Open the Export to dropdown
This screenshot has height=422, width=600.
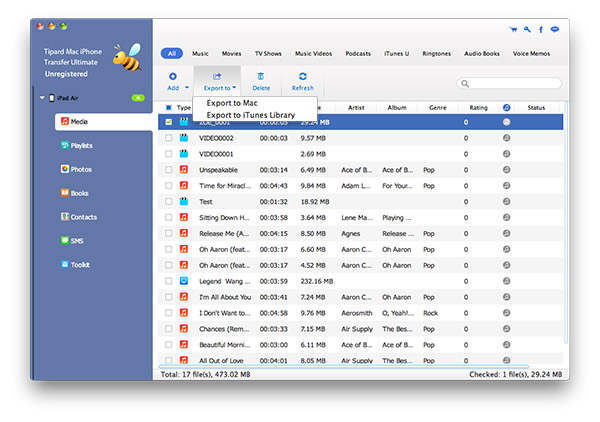coord(219,81)
